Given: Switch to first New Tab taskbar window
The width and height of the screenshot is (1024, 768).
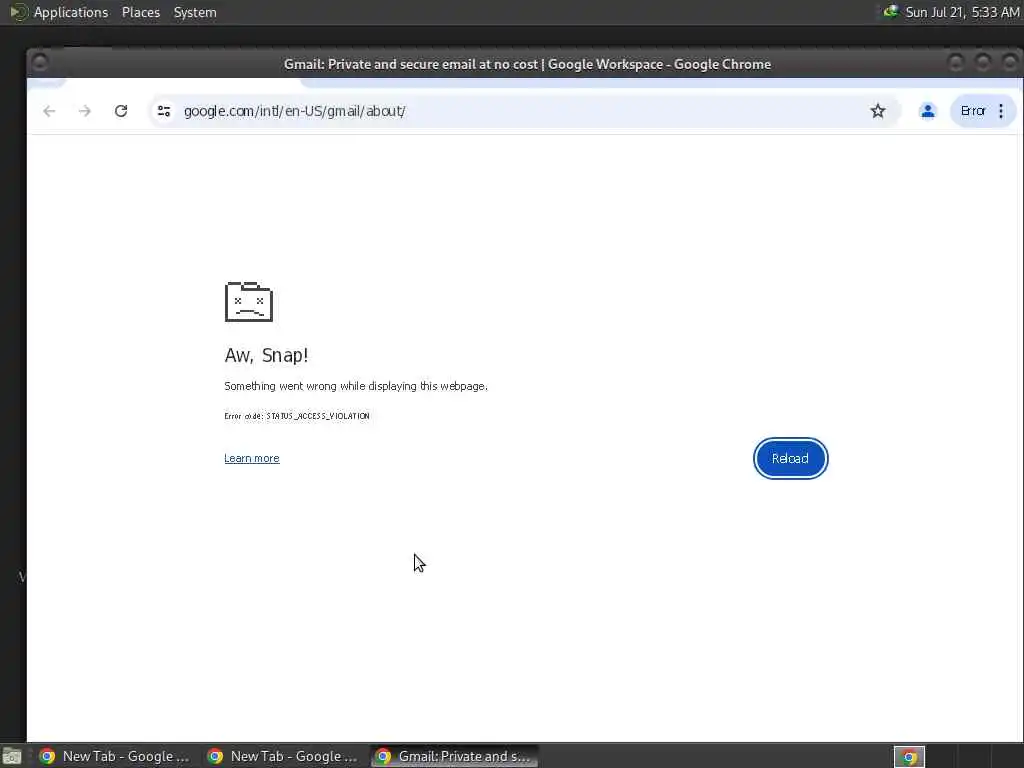Looking at the screenshot, I should (114, 756).
